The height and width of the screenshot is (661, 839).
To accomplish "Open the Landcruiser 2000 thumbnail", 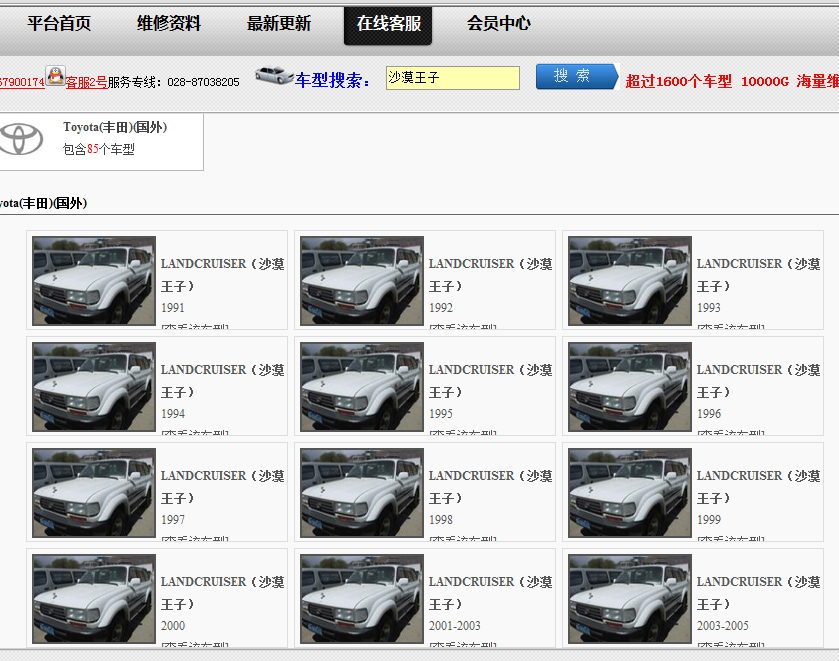I will click(x=94, y=599).
